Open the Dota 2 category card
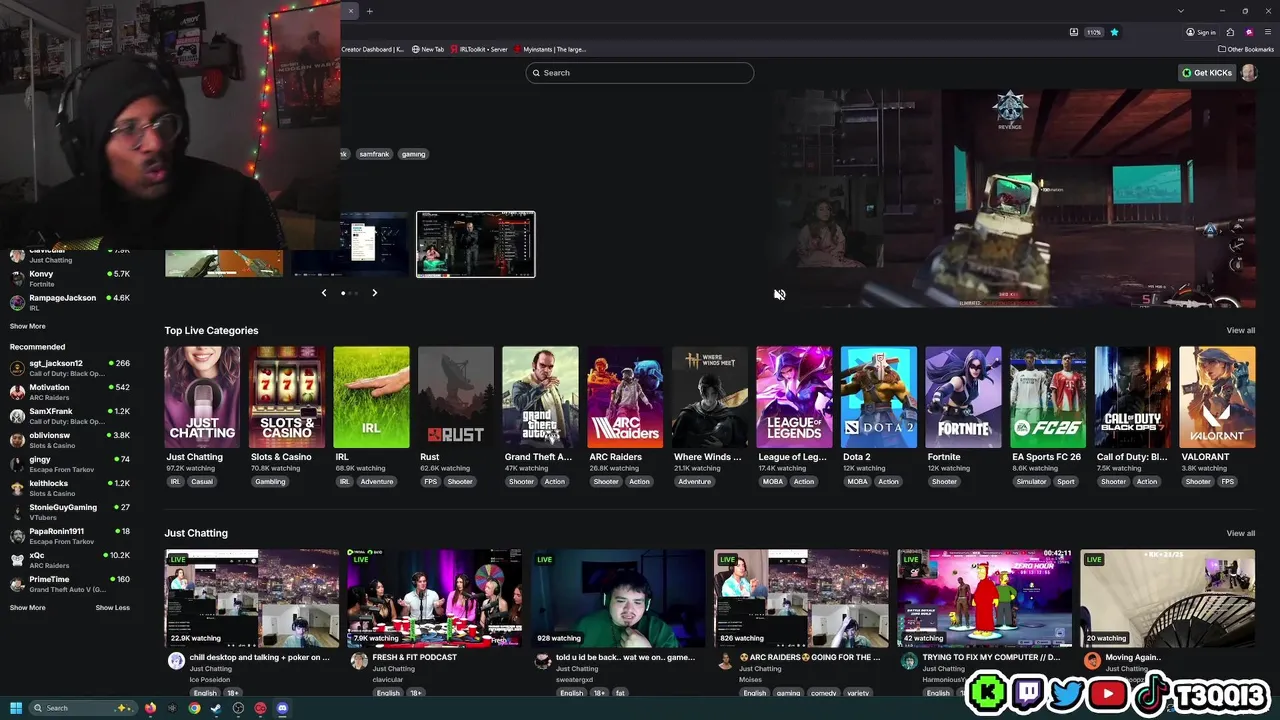Image resolution: width=1280 pixels, height=720 pixels. click(879, 397)
